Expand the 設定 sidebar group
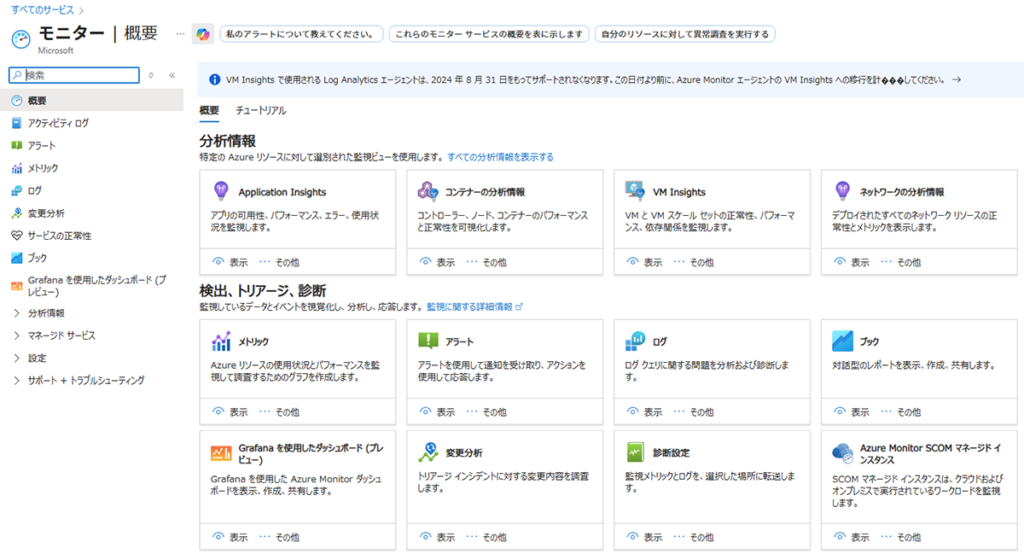 tap(17, 358)
